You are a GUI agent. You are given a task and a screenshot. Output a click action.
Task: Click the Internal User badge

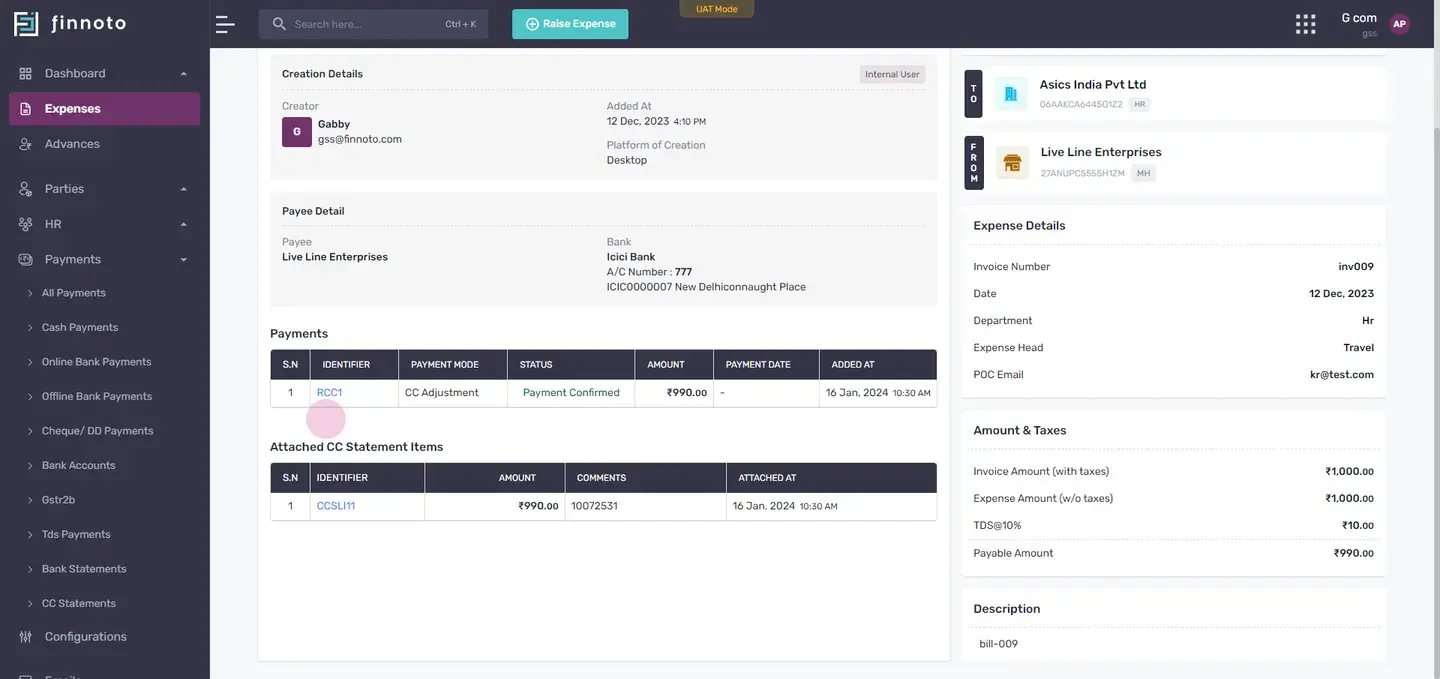click(892, 74)
